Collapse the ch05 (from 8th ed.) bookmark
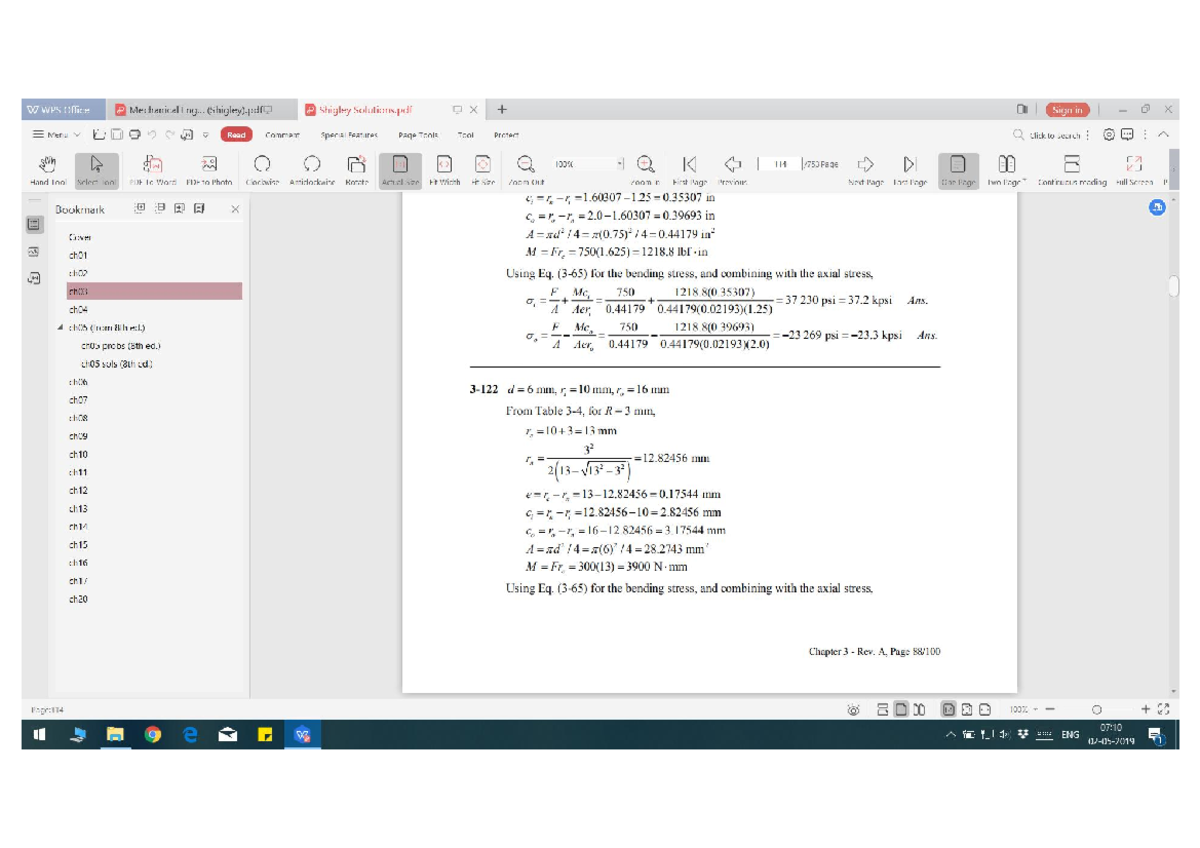Screen dimensions: 1200x848 [60, 328]
